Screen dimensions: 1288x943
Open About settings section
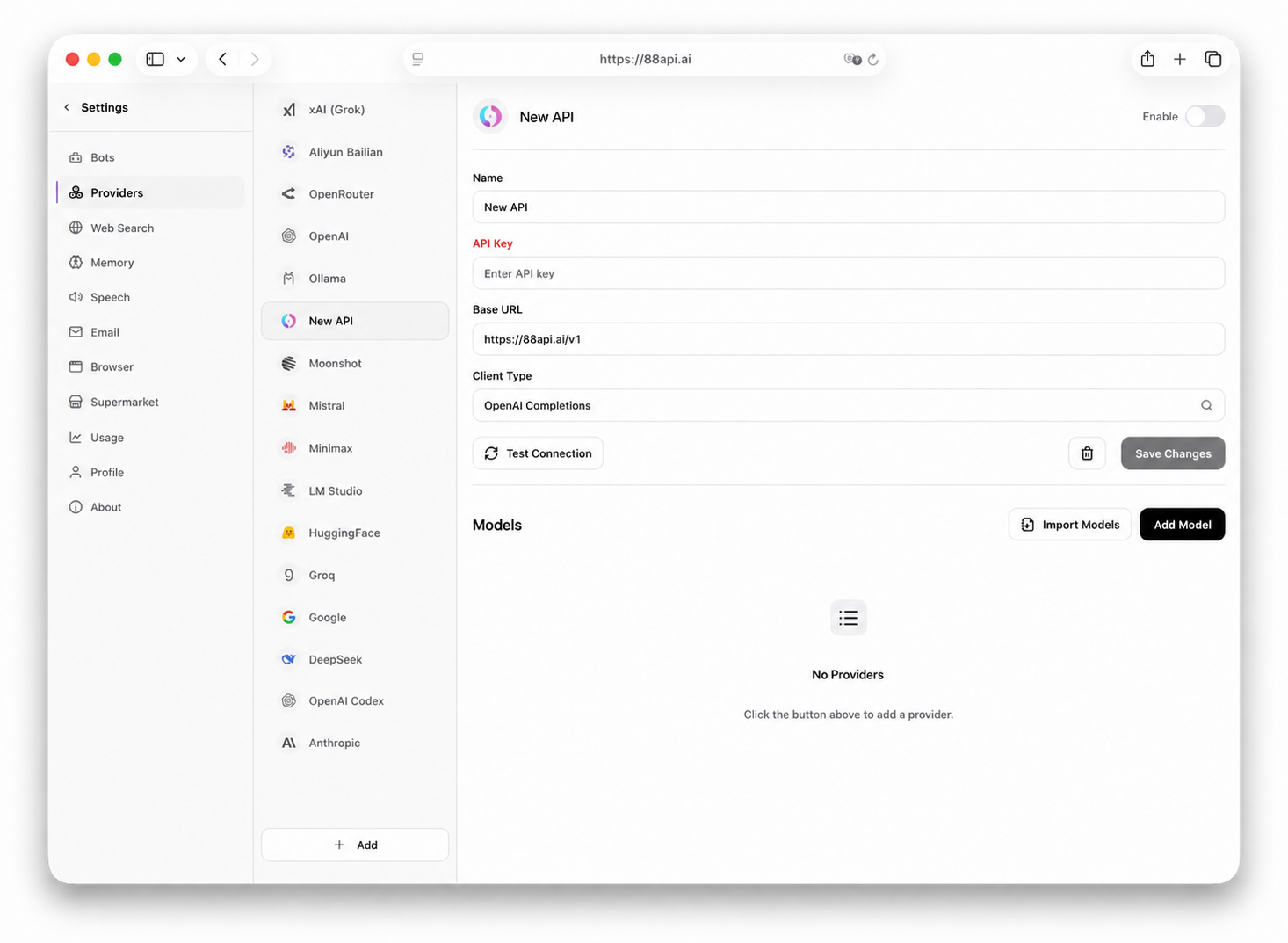coord(150,508)
